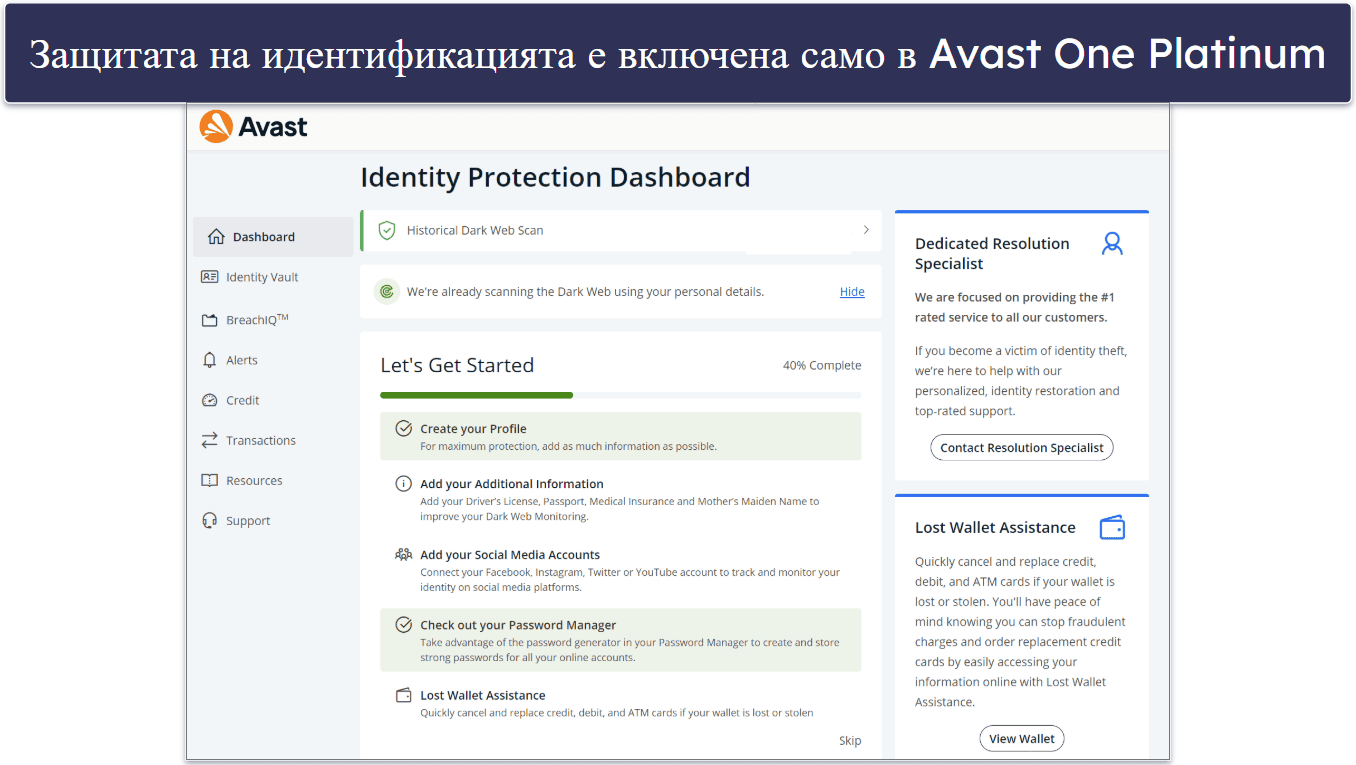Click the green Dark Web scanning radar icon
The width and height of the screenshot is (1356, 765).
(386, 292)
